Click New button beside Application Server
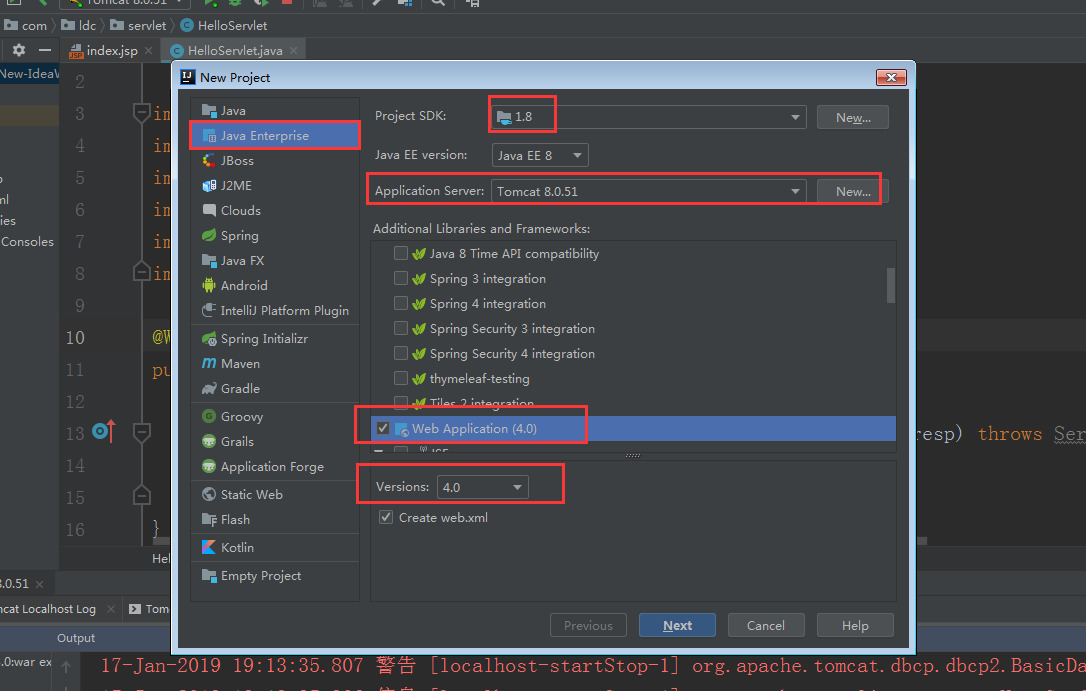1086x691 pixels. (853, 192)
